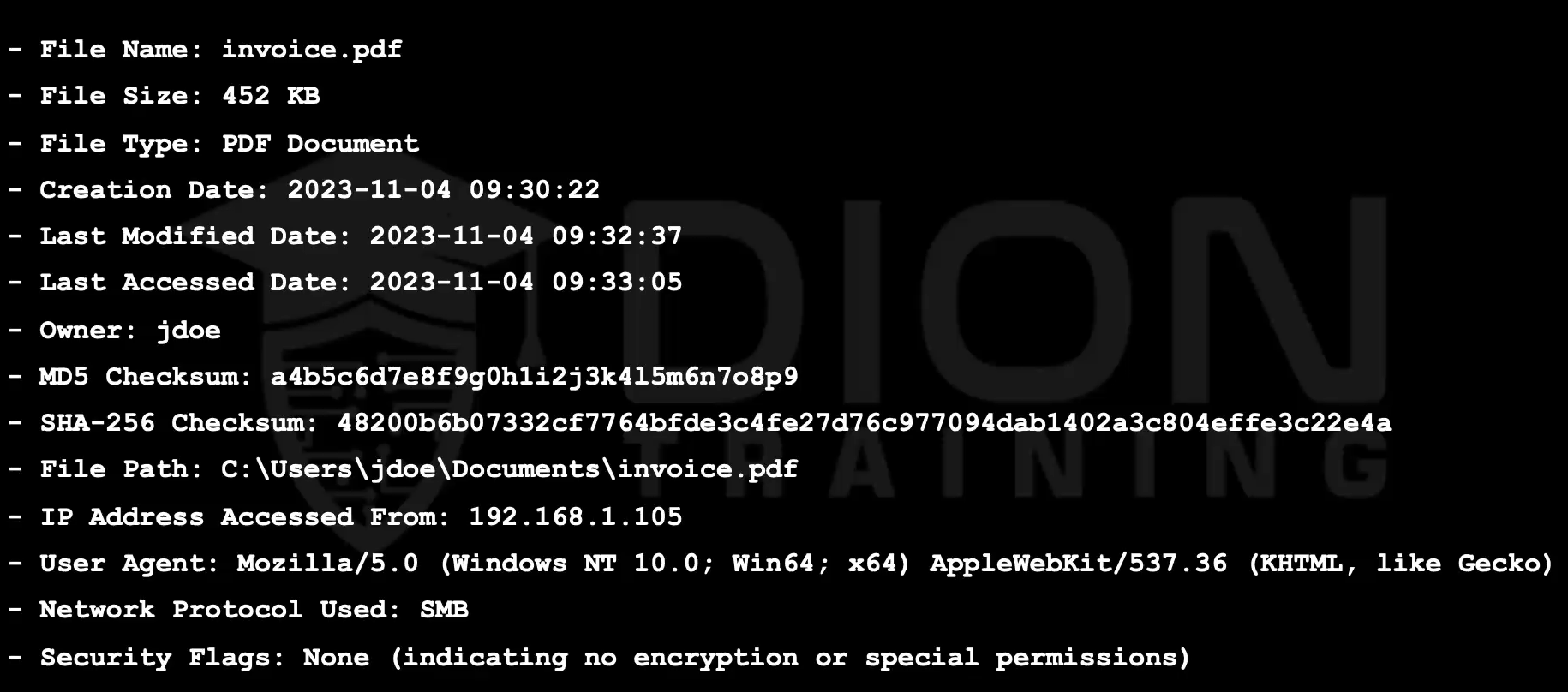Click the 452 KB file size value
1568x692 pixels.
[x=271, y=96]
